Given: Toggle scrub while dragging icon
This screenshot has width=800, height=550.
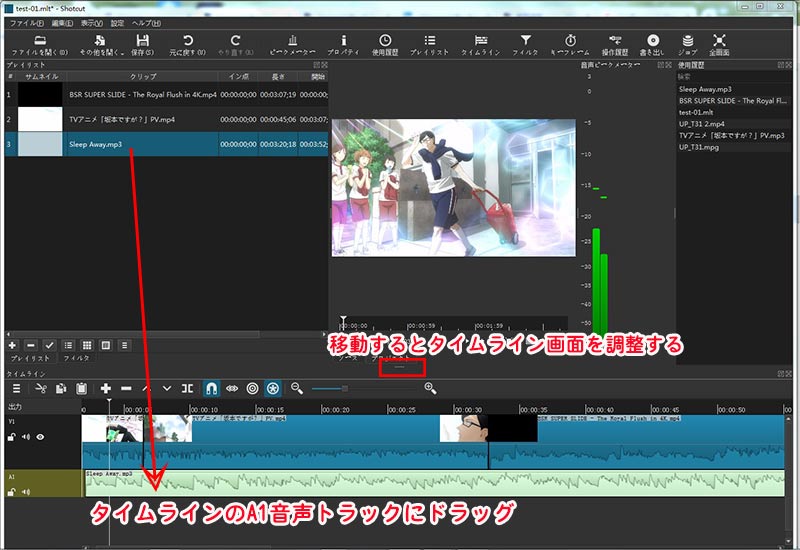Looking at the screenshot, I should point(232,389).
